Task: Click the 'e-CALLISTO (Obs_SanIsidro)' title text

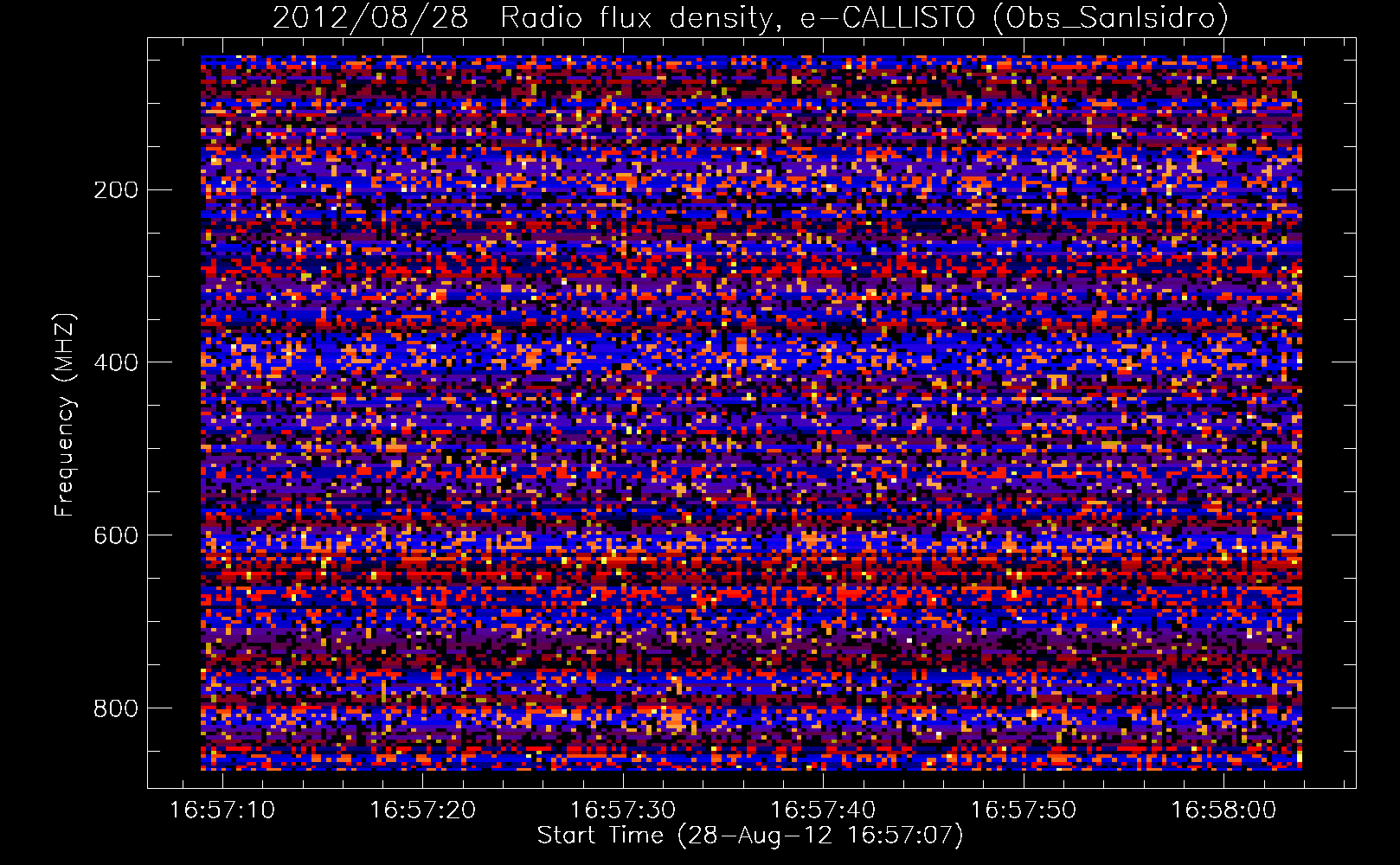Action: tap(1014, 18)
